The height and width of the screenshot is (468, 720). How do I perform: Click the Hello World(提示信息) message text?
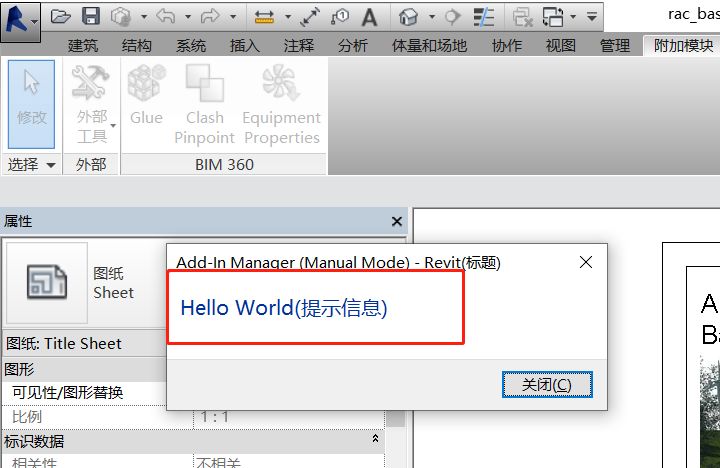tap(284, 308)
